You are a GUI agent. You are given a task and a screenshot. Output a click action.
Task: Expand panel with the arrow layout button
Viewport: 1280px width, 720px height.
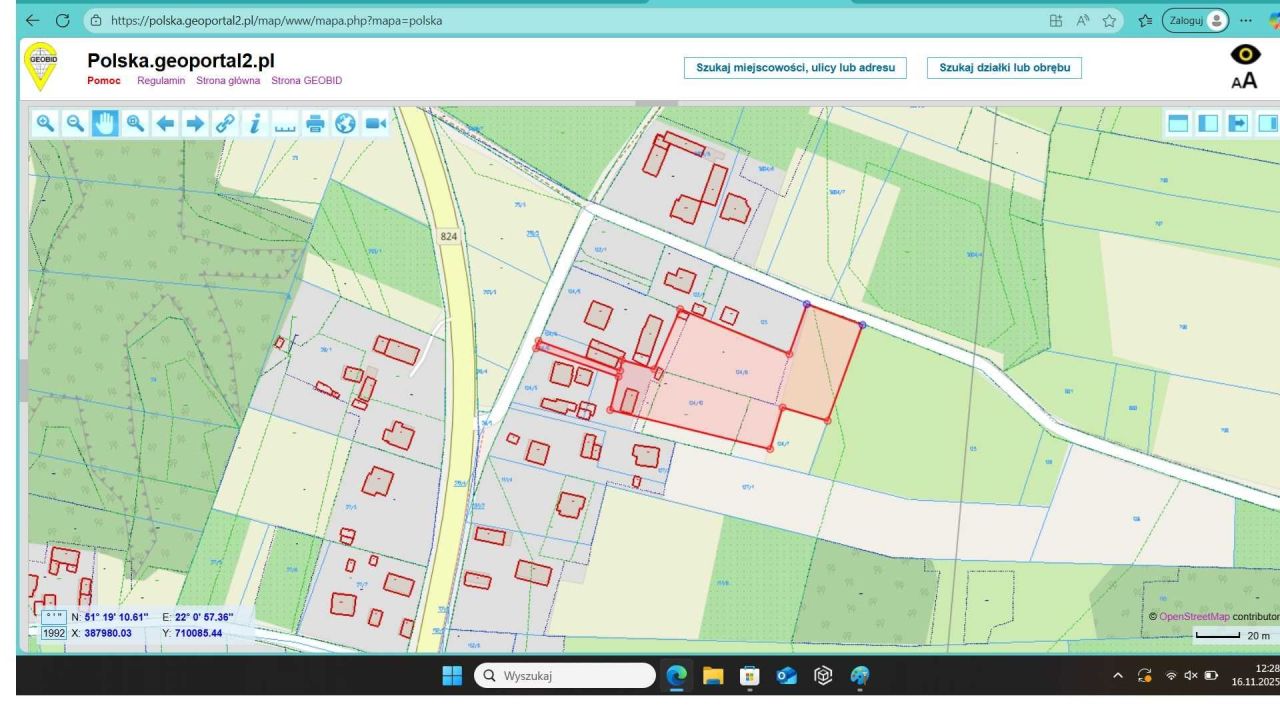coord(1240,123)
